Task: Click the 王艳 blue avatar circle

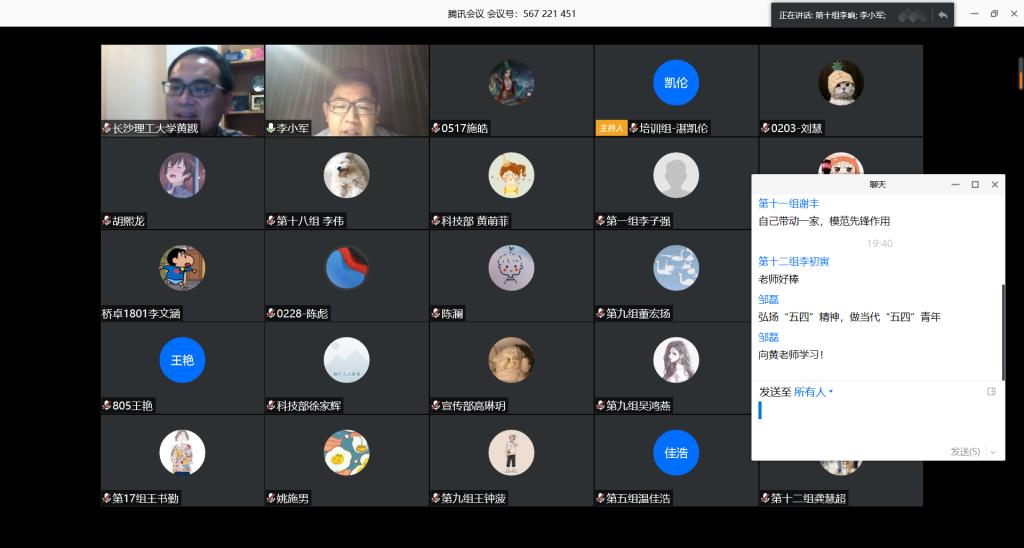Action: coord(182,360)
